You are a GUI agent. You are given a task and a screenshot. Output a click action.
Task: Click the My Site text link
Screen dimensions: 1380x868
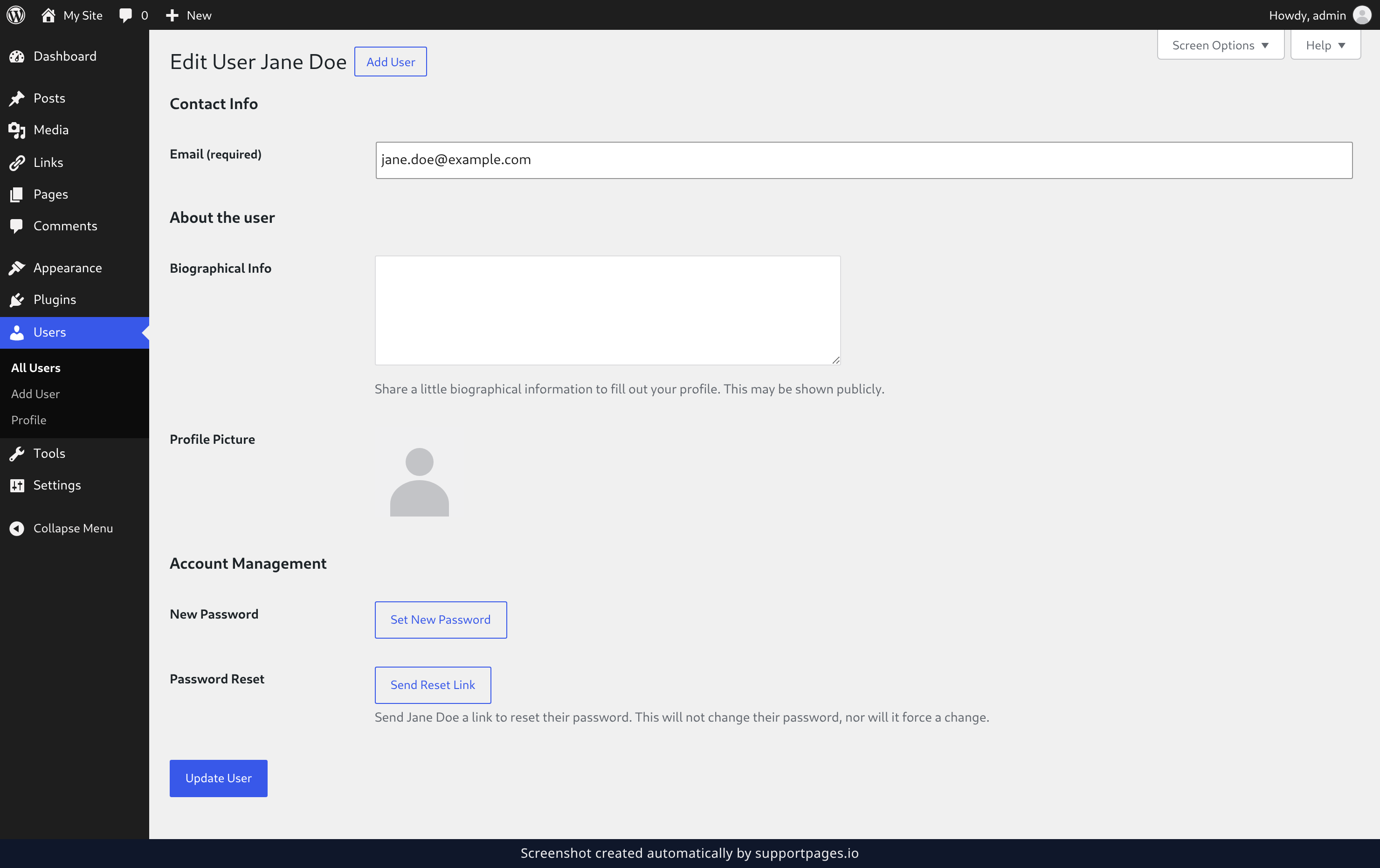click(x=83, y=15)
